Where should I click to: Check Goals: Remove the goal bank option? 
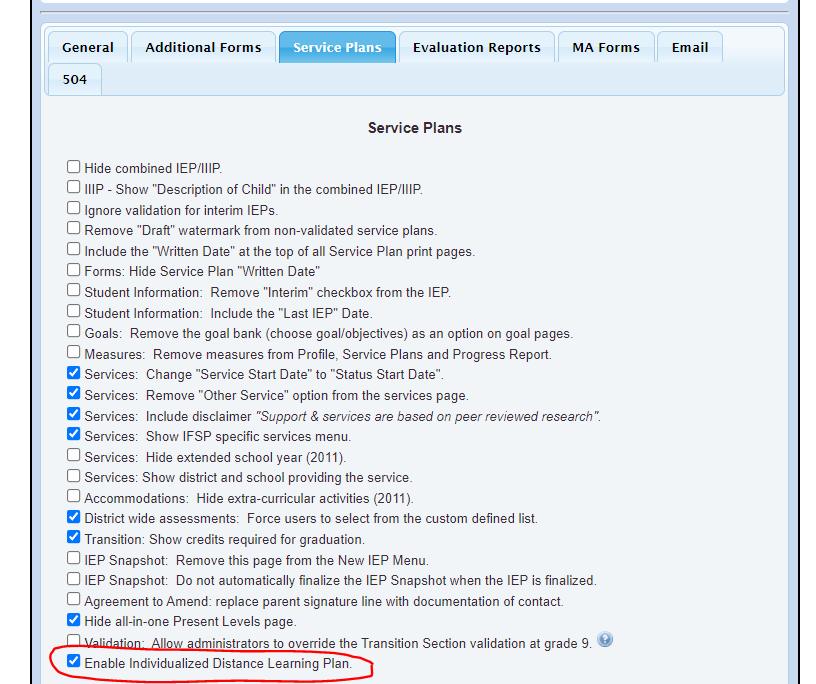coord(73,331)
